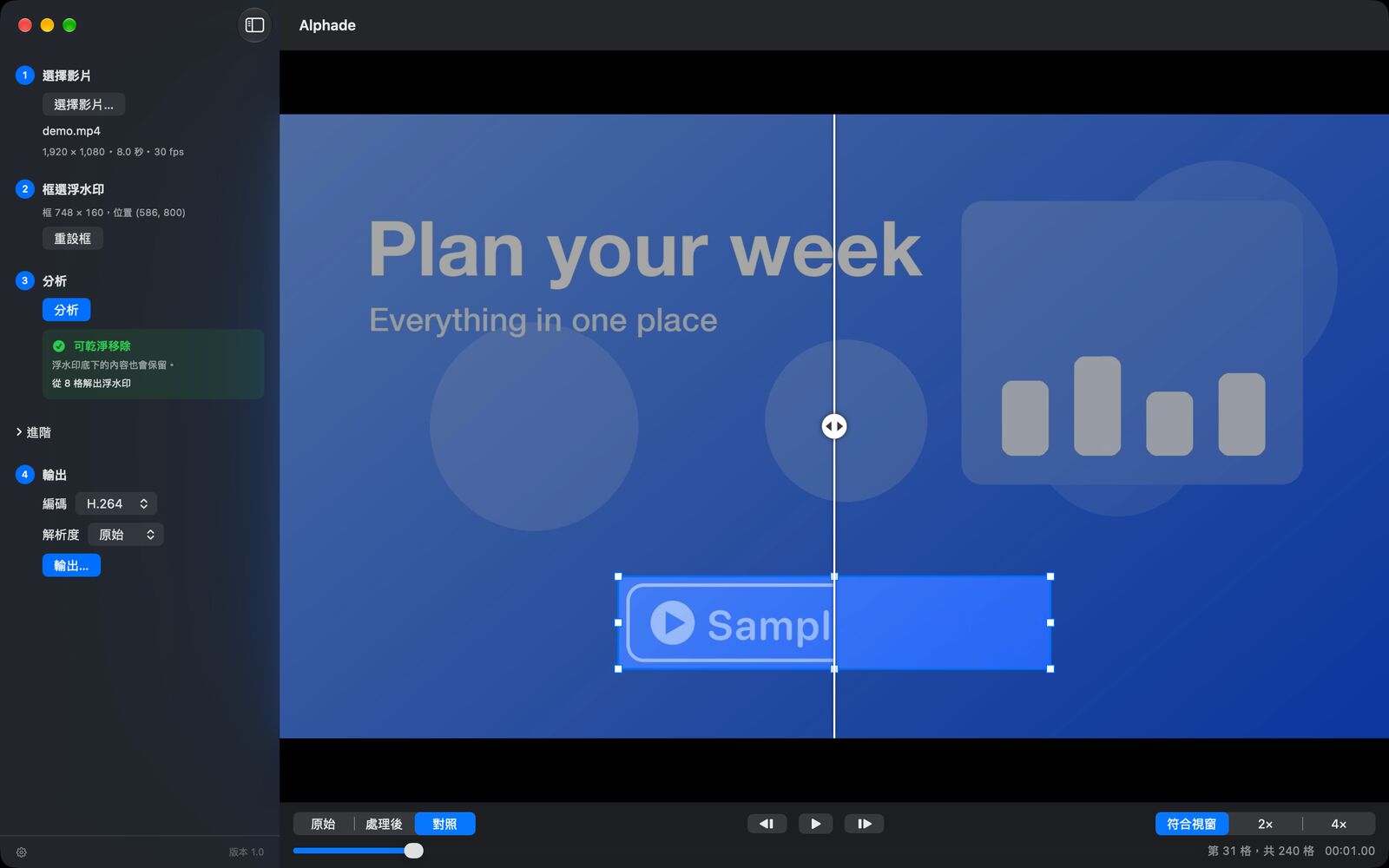The image size is (1389, 868).
Task: Grab the comparison split handle
Action: (x=834, y=426)
